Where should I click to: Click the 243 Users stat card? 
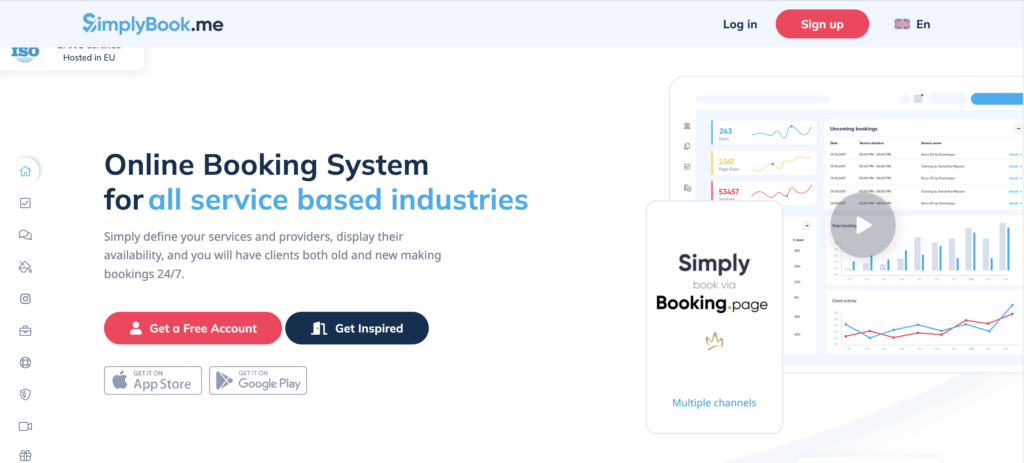(x=763, y=133)
